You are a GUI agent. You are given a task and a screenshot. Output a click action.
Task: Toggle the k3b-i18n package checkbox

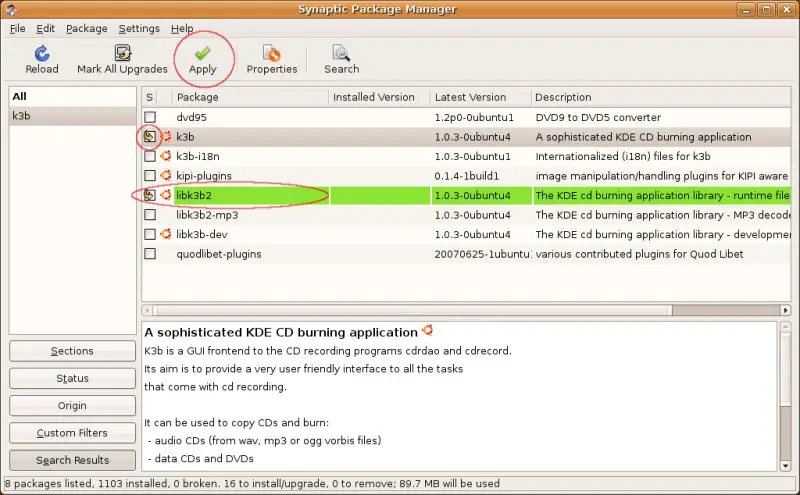click(150, 156)
